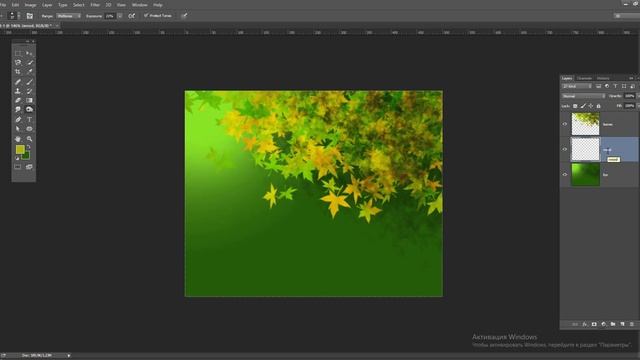The width and height of the screenshot is (640, 360).
Task: Open the layer blend mode dropdown
Action: 583,96
